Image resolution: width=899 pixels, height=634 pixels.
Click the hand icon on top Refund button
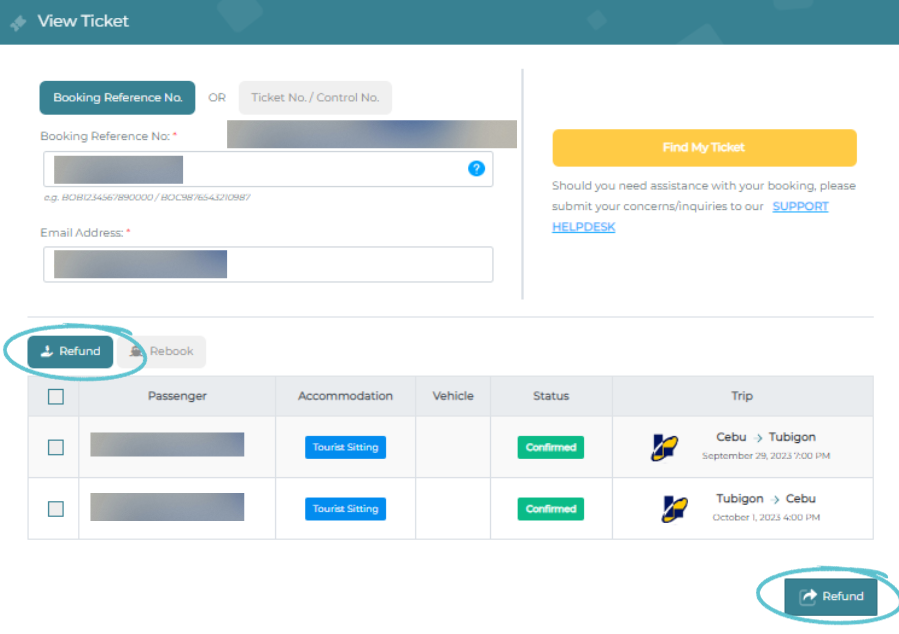(47, 351)
